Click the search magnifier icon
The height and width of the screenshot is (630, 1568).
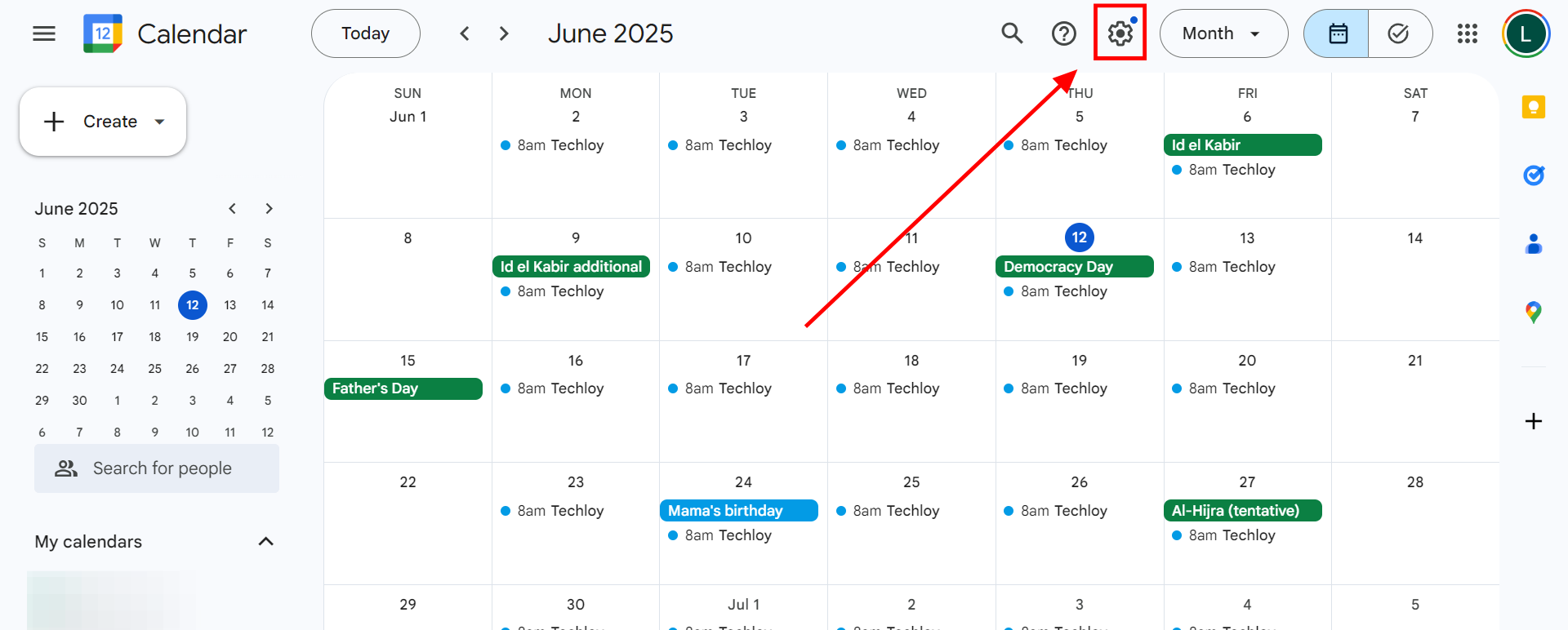1012,33
